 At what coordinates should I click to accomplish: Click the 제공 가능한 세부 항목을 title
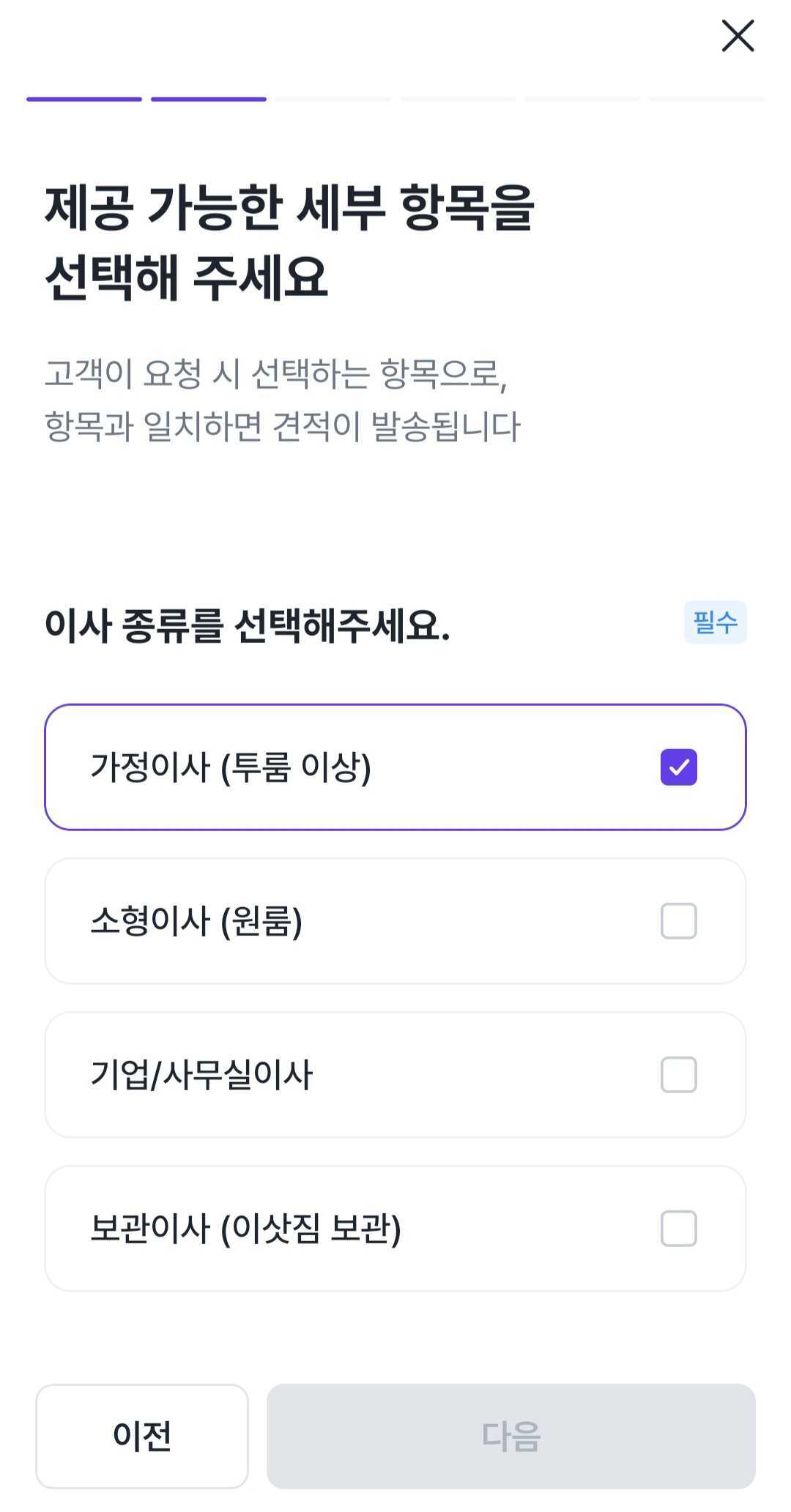[x=289, y=208]
